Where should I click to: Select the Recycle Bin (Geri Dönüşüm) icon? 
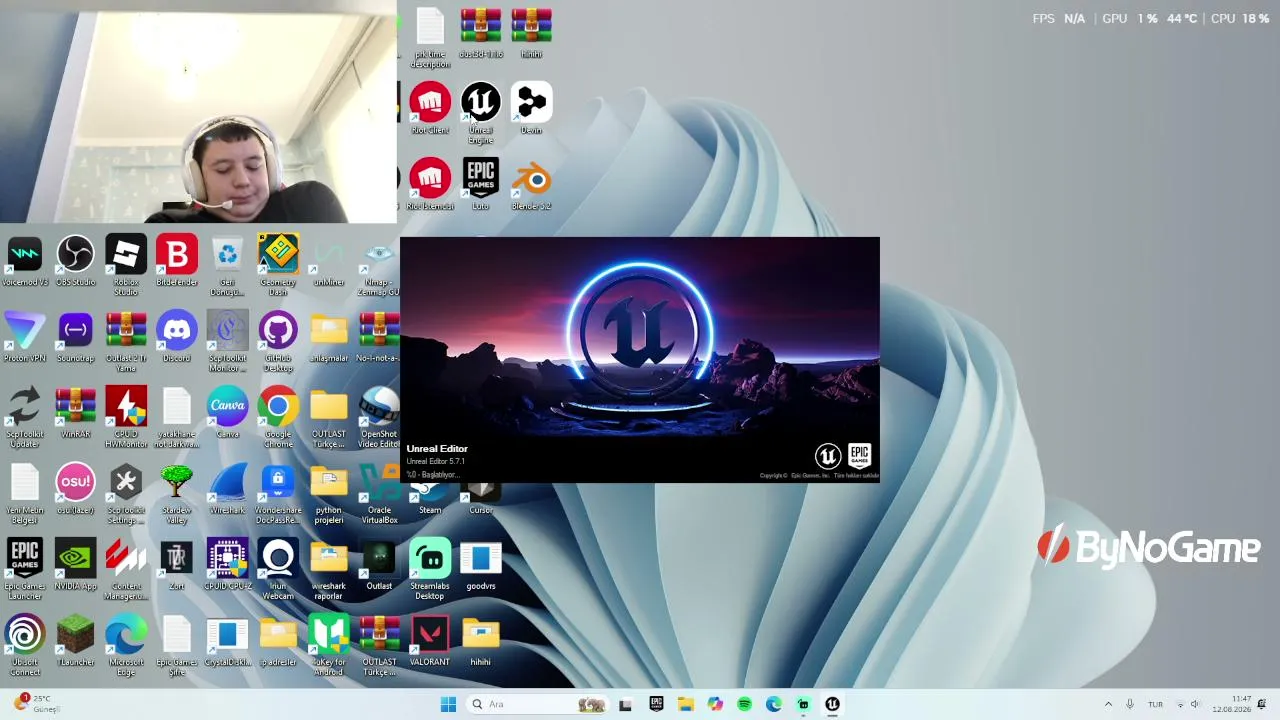pyautogui.click(x=228, y=266)
